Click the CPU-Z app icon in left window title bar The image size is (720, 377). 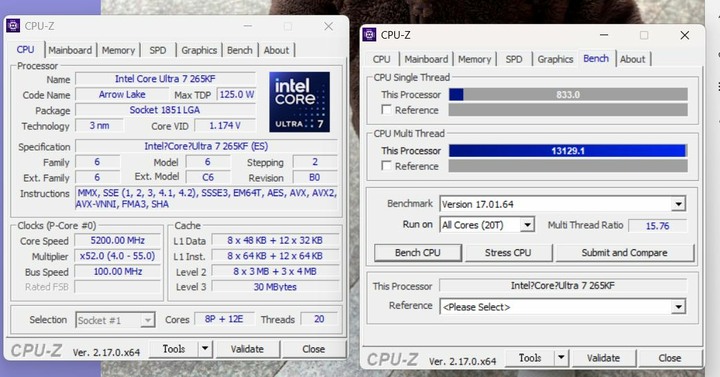(x=13, y=26)
